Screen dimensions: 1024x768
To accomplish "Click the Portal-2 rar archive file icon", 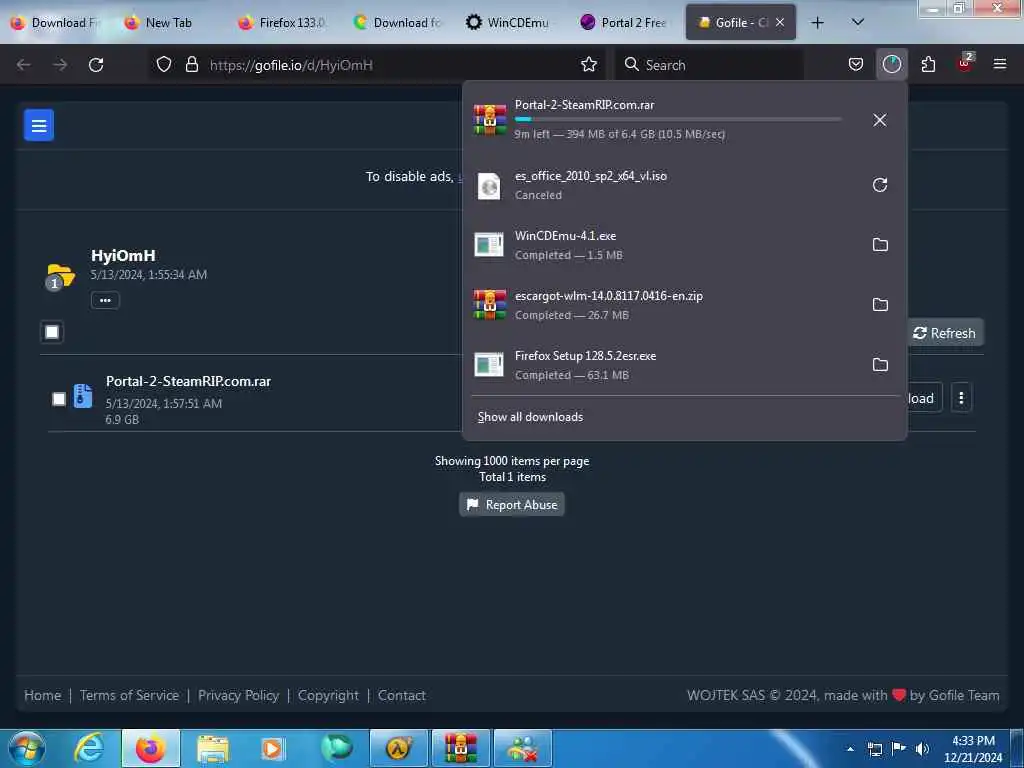I will 83,396.
